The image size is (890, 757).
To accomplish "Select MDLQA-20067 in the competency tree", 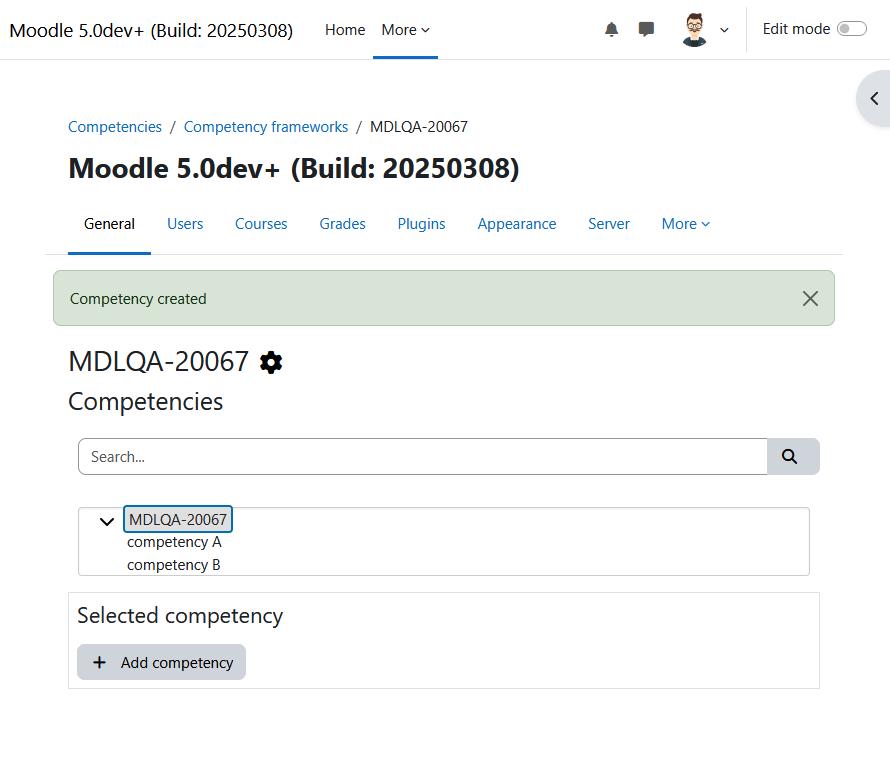I will pyautogui.click(x=178, y=519).
